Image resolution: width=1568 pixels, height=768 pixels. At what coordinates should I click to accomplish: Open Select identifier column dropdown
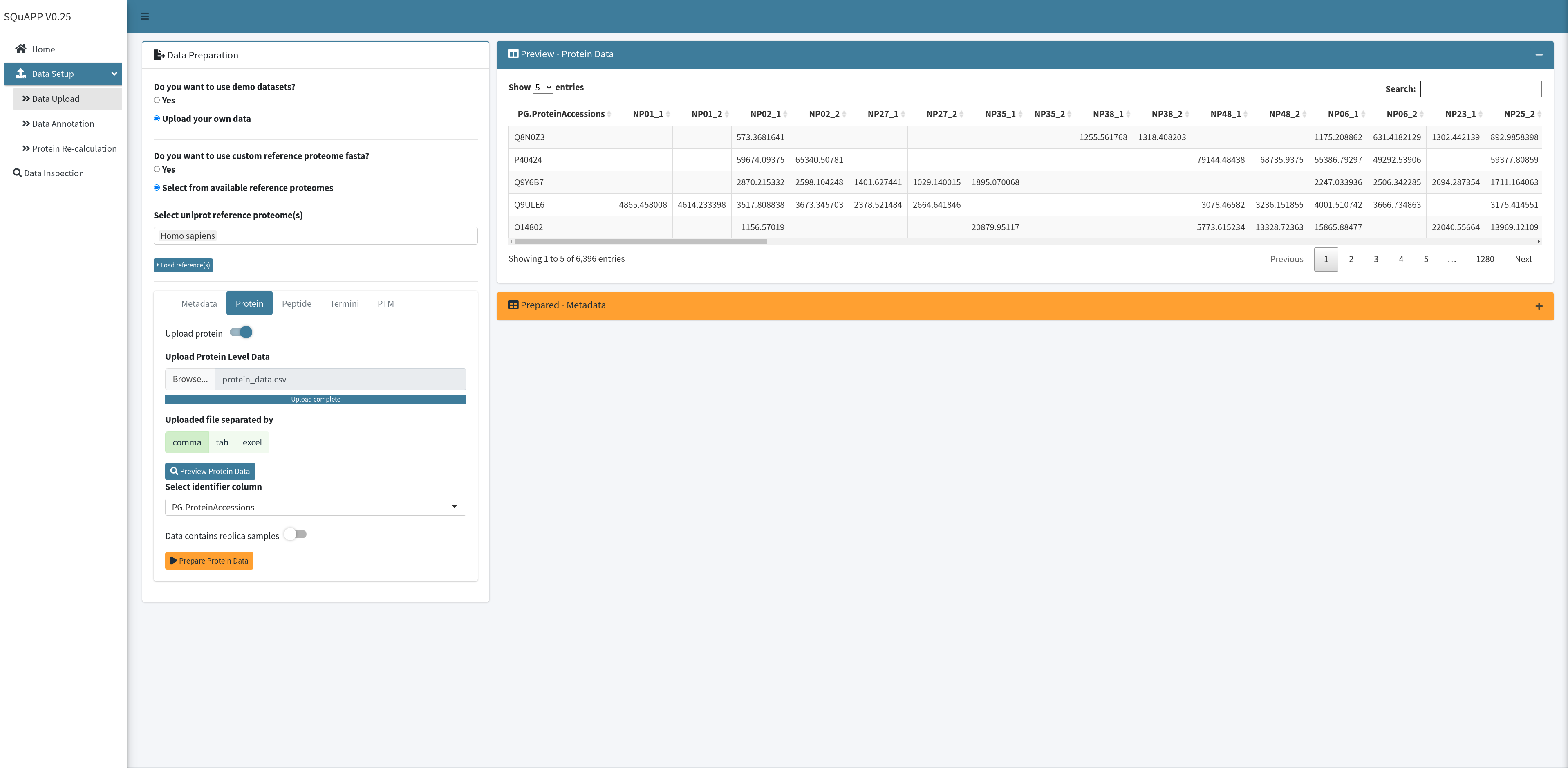(x=315, y=508)
